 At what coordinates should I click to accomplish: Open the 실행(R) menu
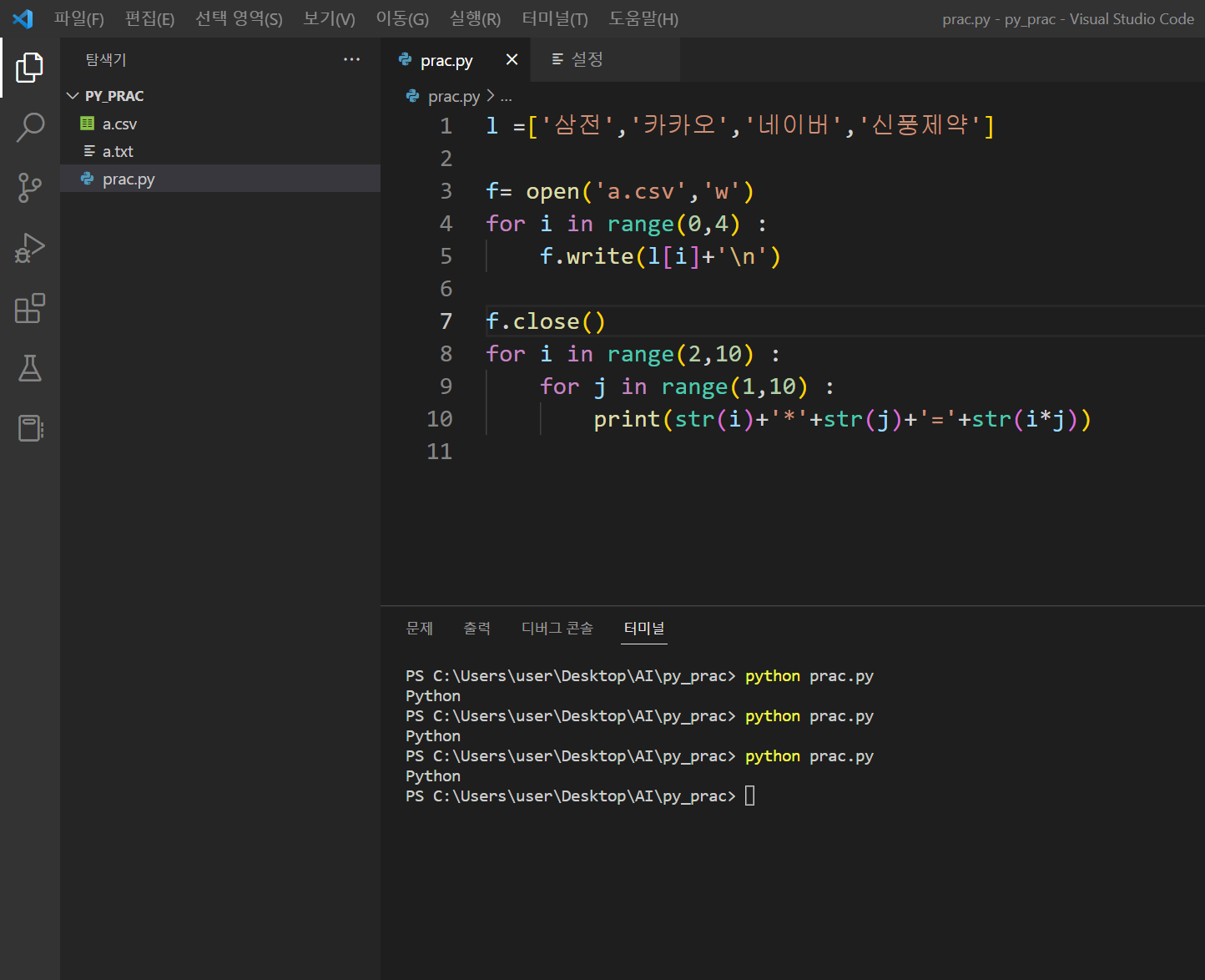475,18
